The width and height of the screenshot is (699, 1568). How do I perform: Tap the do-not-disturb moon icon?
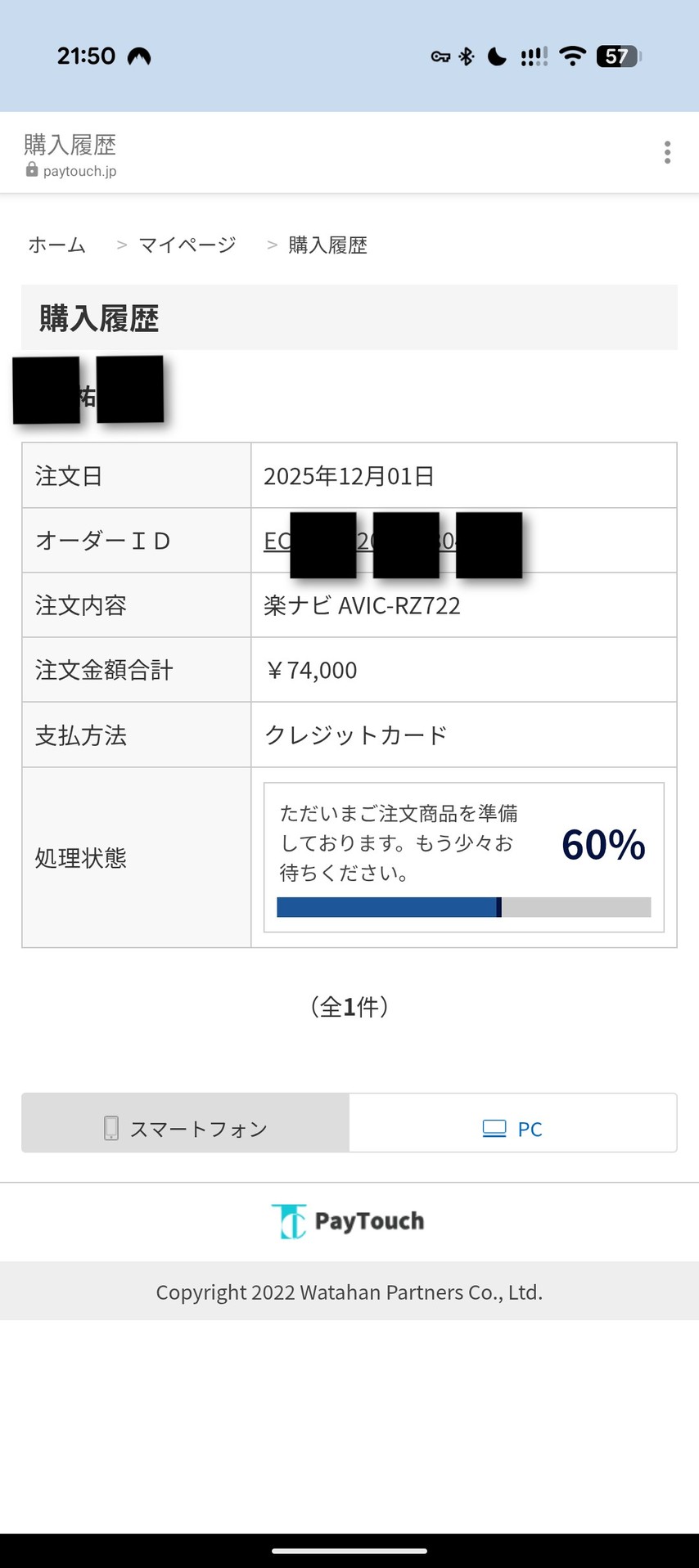[497, 56]
